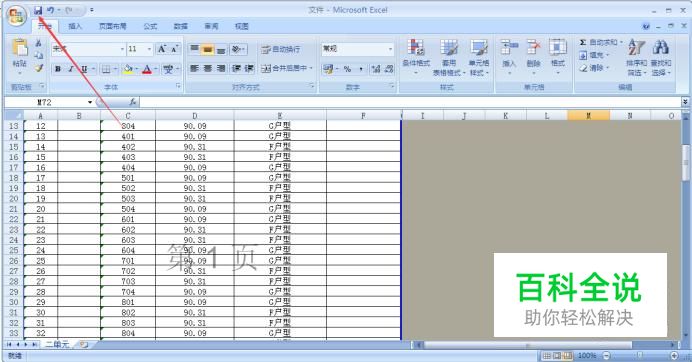Toggle Bold formatting

pyautogui.click(x=58, y=69)
